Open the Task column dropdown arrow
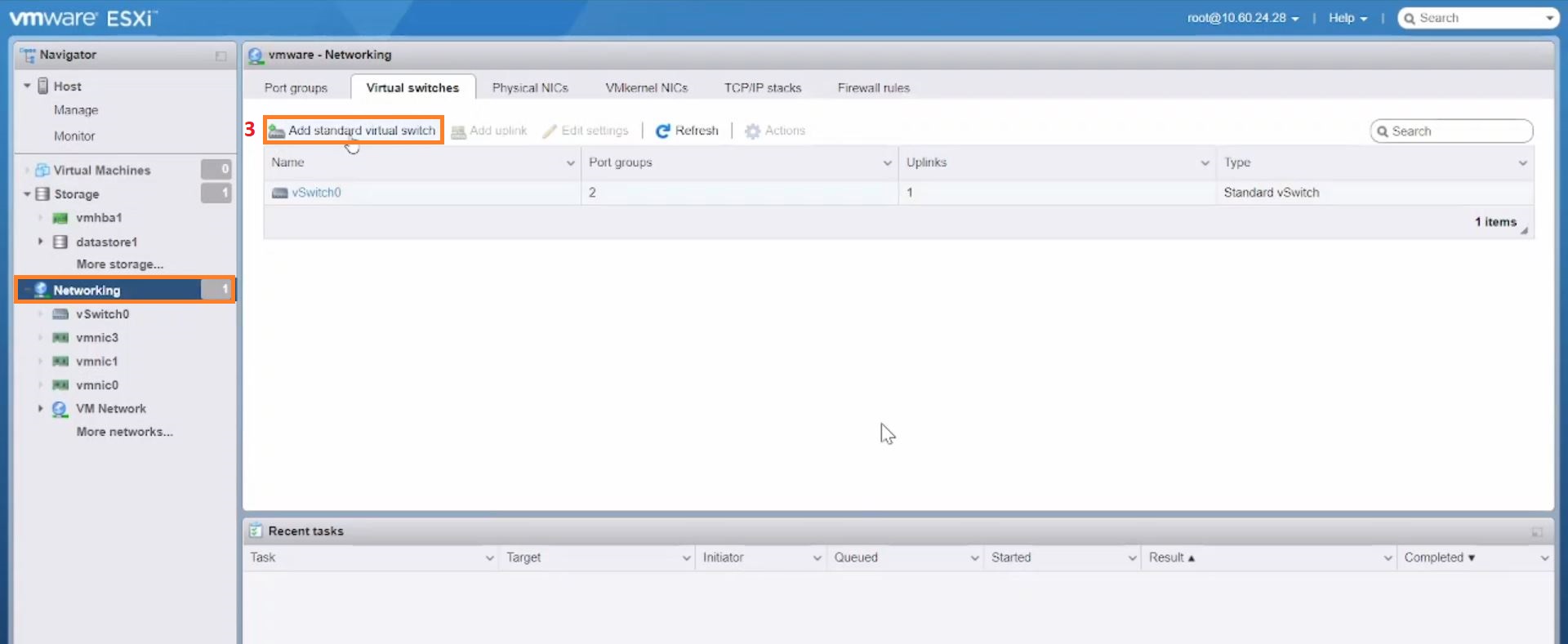The image size is (1568, 644). click(x=489, y=558)
